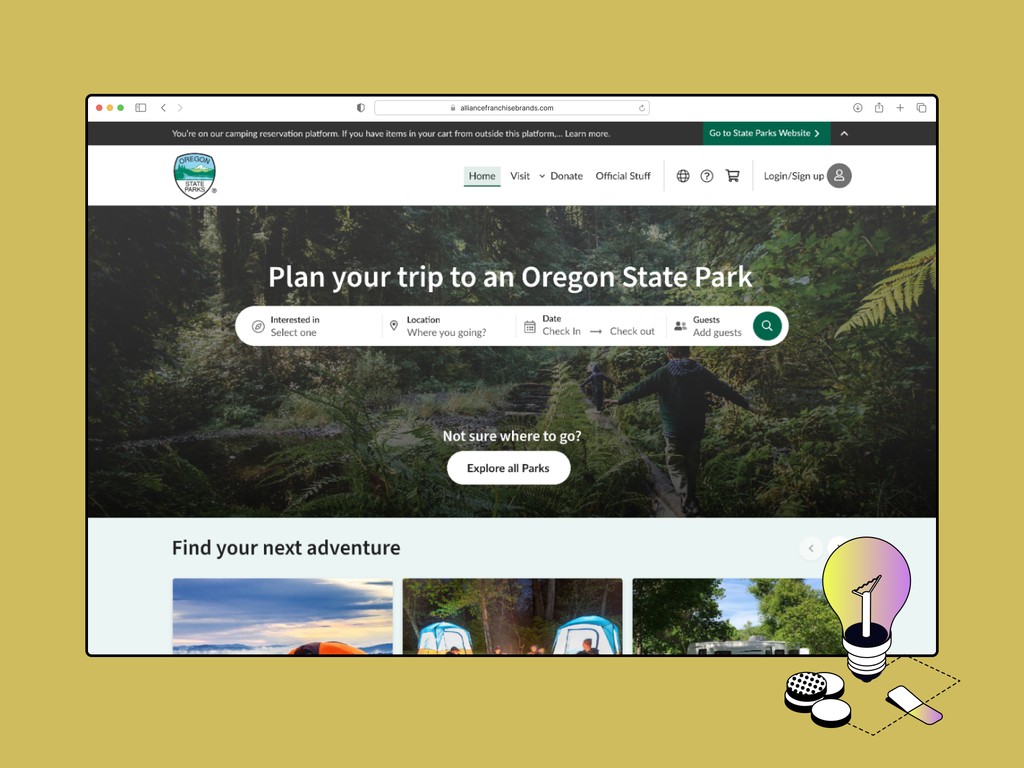This screenshot has width=1024, height=768.
Task: Collapse the top notification banner chevron
Action: 844,133
